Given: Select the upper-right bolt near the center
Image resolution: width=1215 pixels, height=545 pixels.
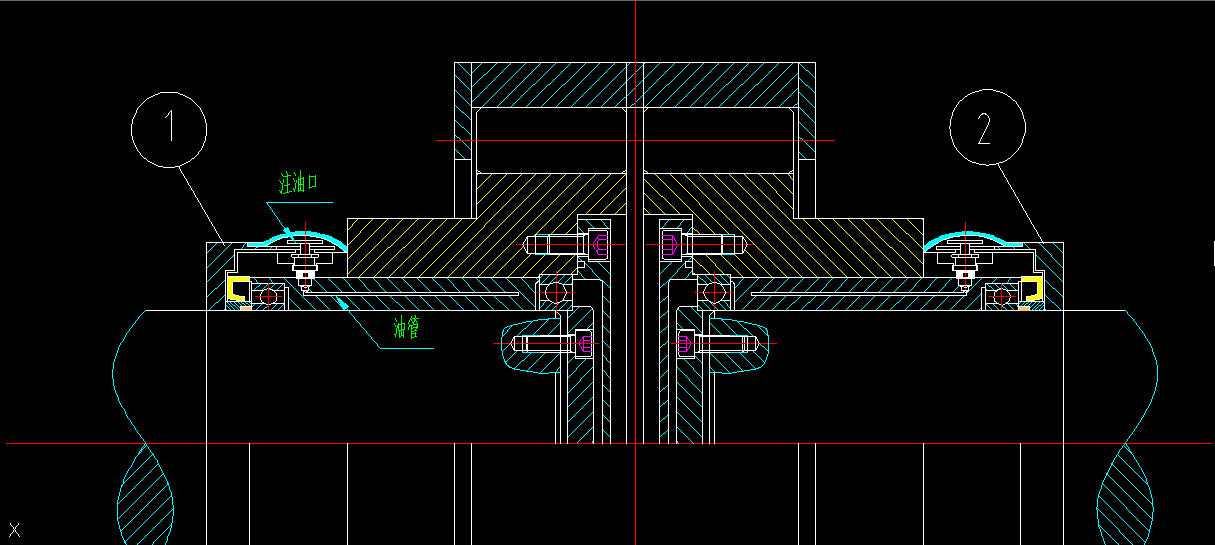Looking at the screenshot, I should (x=703, y=244).
